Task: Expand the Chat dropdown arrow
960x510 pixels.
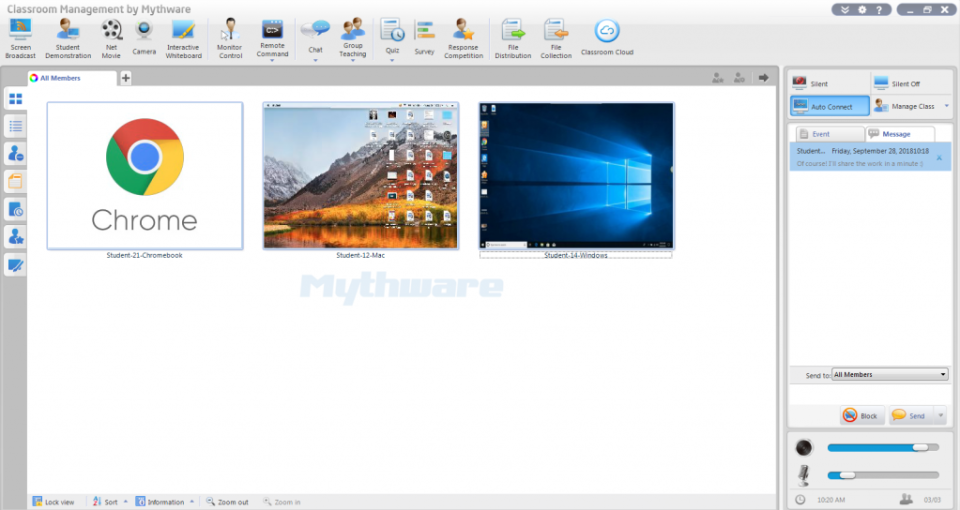Action: click(x=315, y=60)
